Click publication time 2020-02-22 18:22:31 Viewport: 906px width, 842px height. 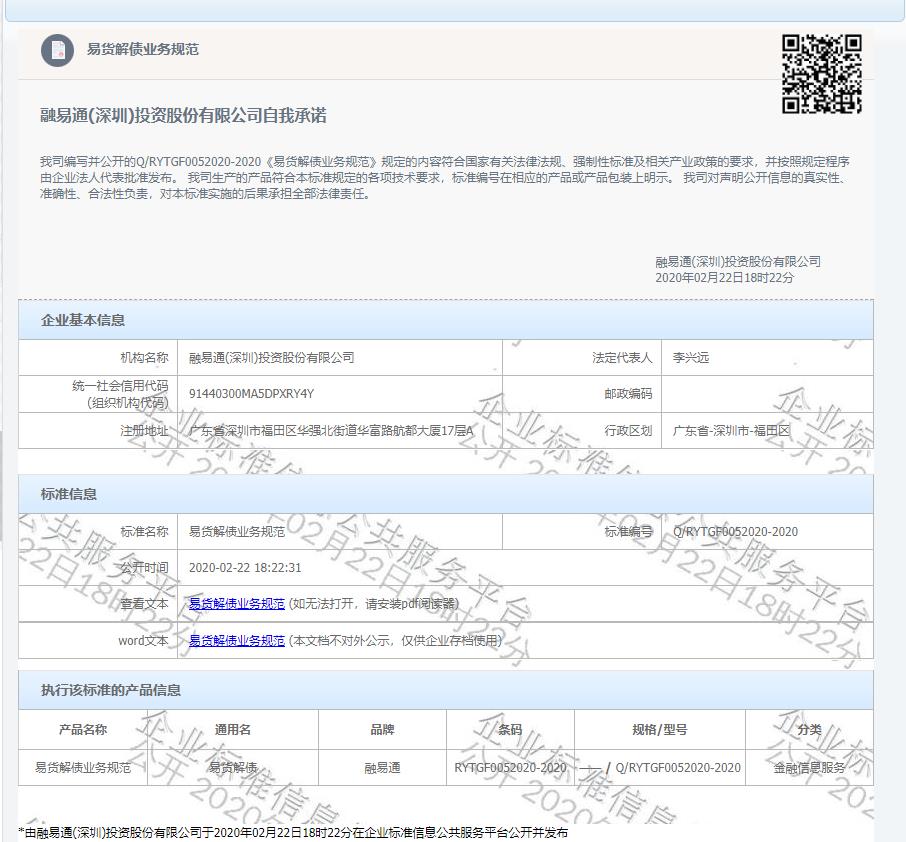pyautogui.click(x=245, y=567)
